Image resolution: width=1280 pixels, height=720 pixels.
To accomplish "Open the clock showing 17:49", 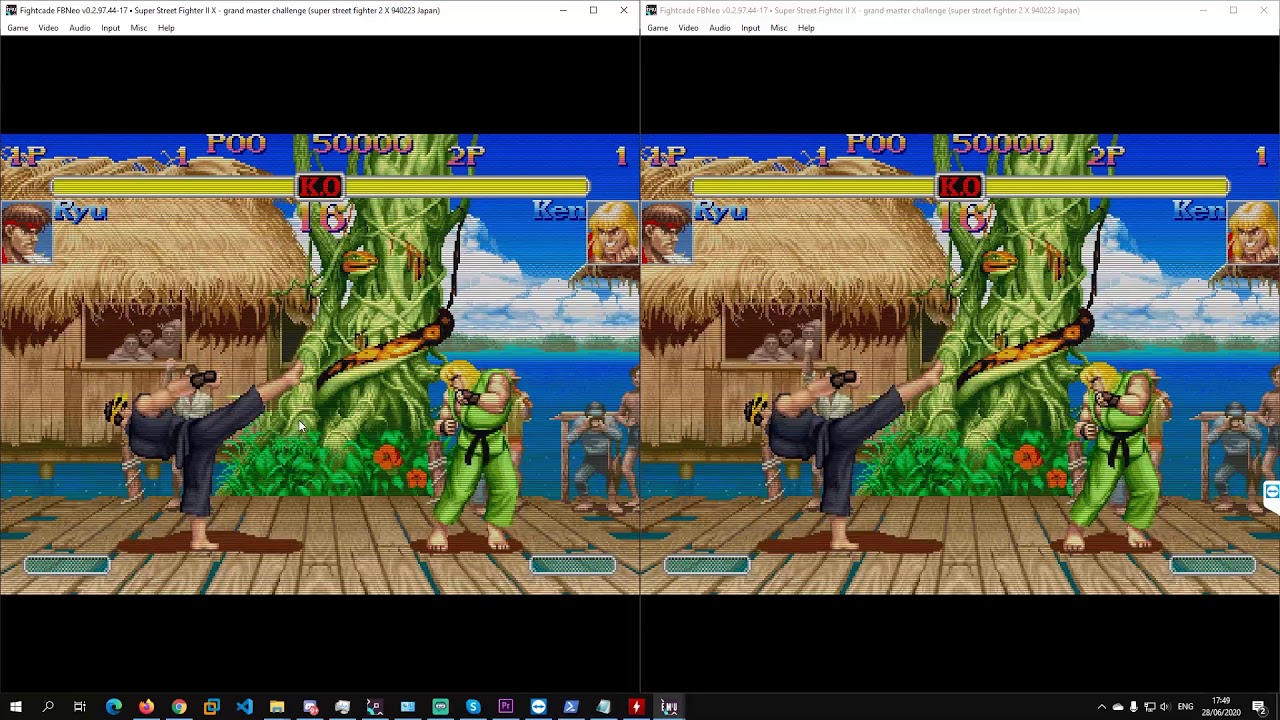I will (x=1221, y=707).
